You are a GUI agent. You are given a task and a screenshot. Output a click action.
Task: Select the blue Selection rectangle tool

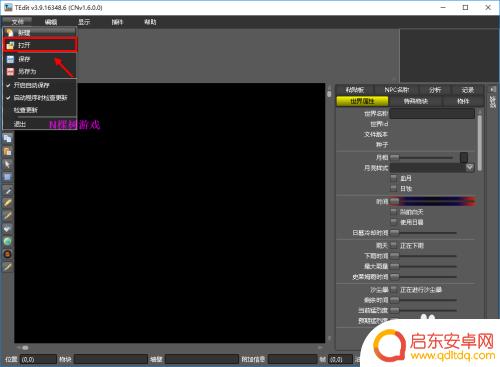(x=8, y=177)
